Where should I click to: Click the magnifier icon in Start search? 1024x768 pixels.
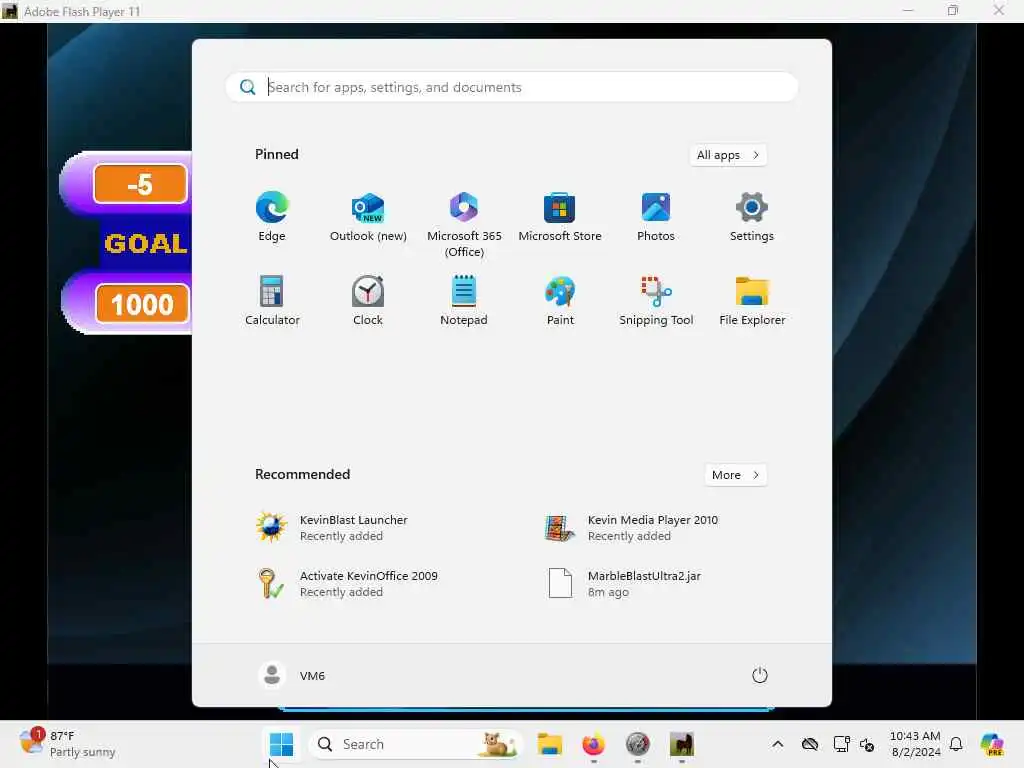(248, 87)
